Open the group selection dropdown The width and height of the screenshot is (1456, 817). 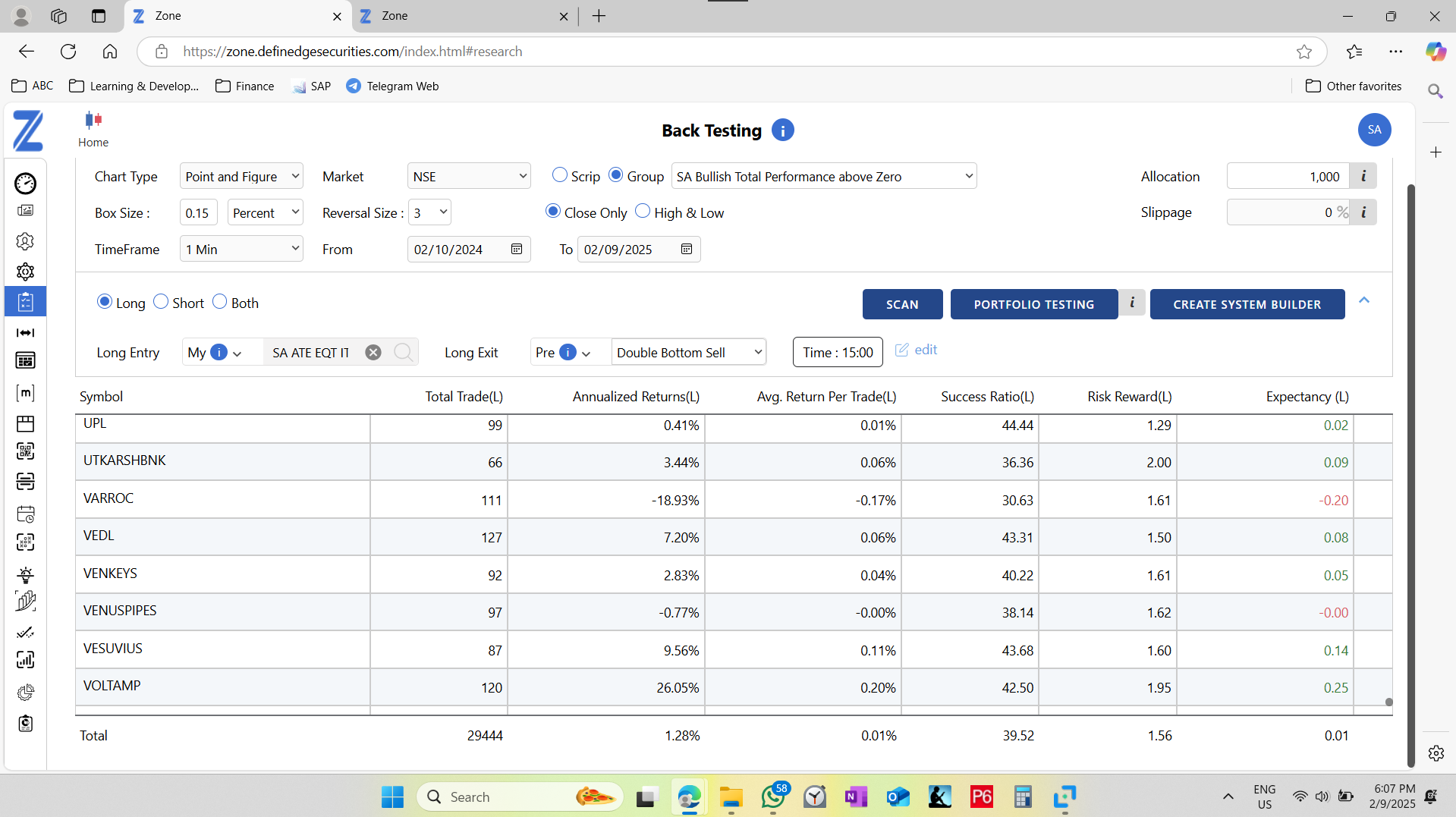pyautogui.click(x=824, y=176)
